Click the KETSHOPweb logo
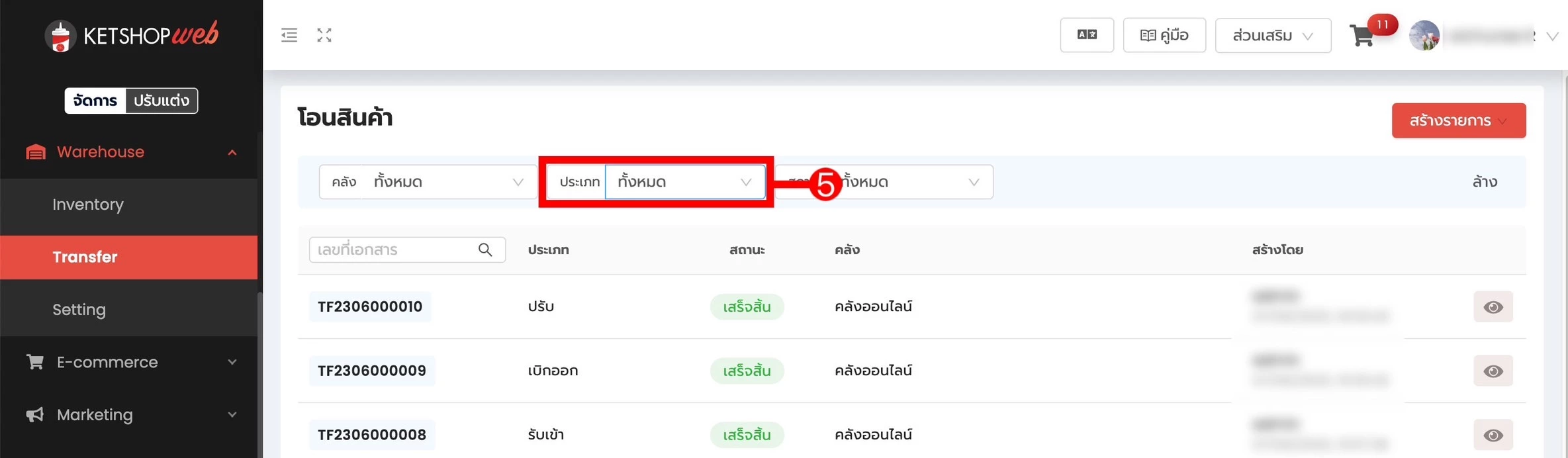 (132, 36)
